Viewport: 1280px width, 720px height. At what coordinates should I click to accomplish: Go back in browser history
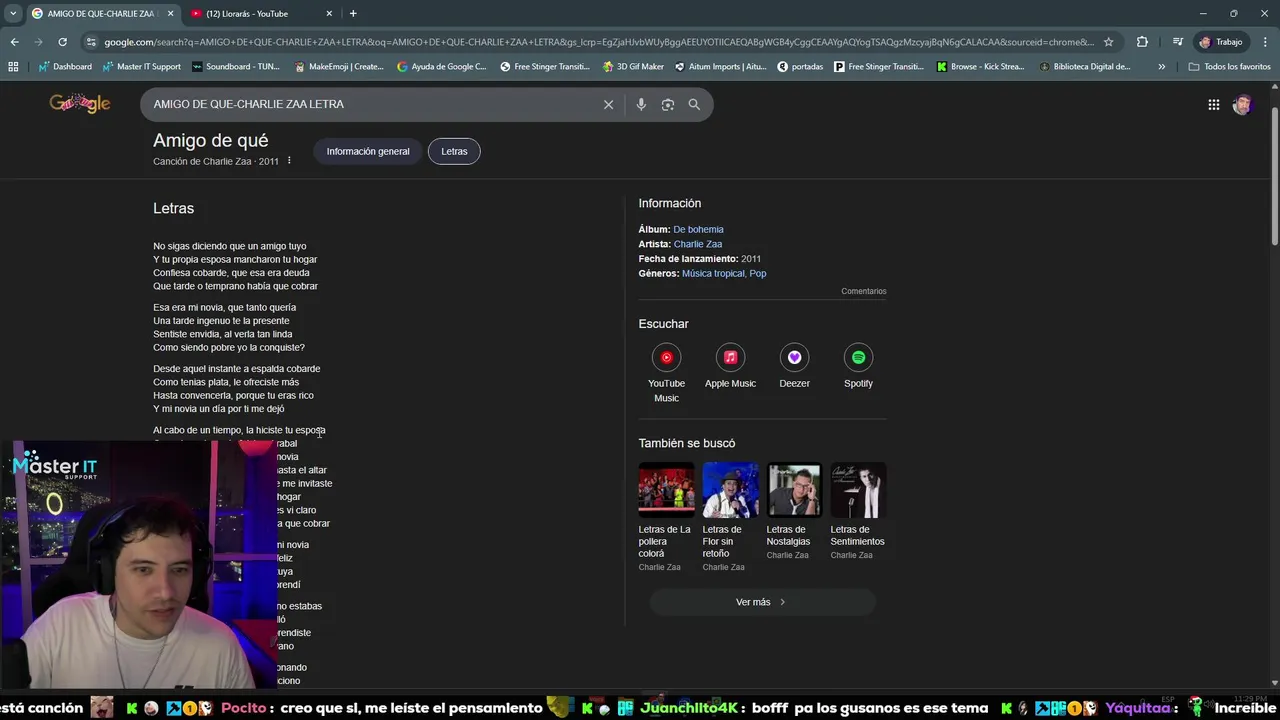(x=14, y=42)
